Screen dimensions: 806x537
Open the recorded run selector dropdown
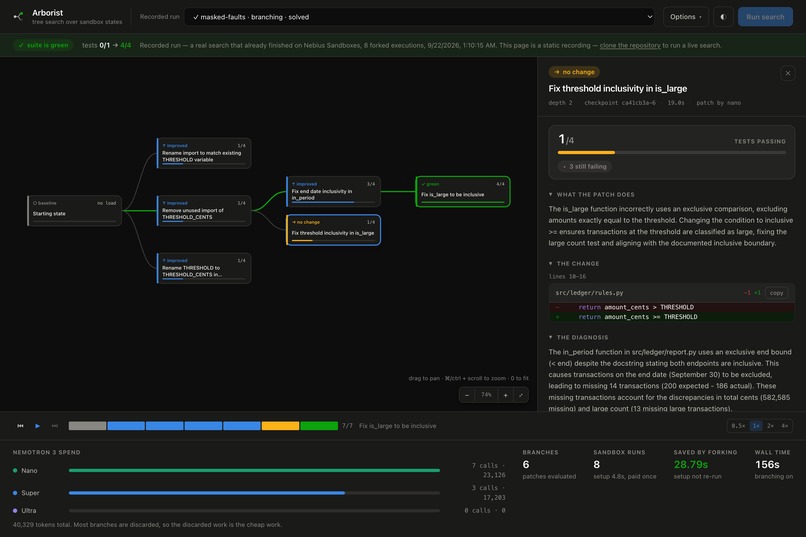tap(419, 17)
